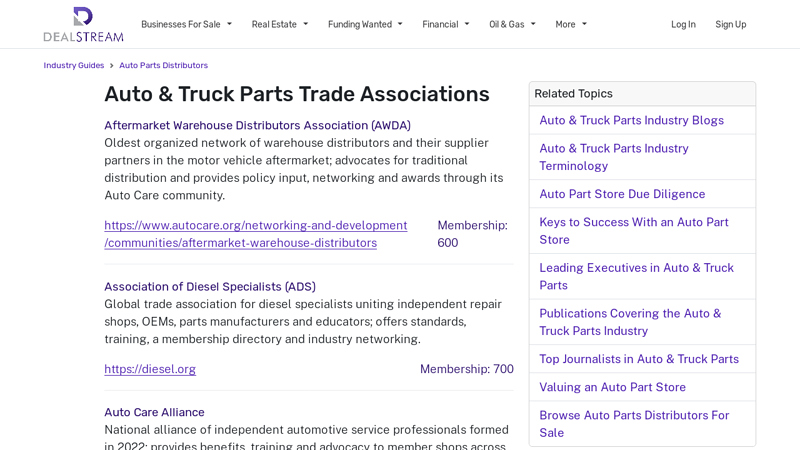Visit the autocare.org AWDA link
This screenshot has height=450, width=800.
click(x=256, y=234)
